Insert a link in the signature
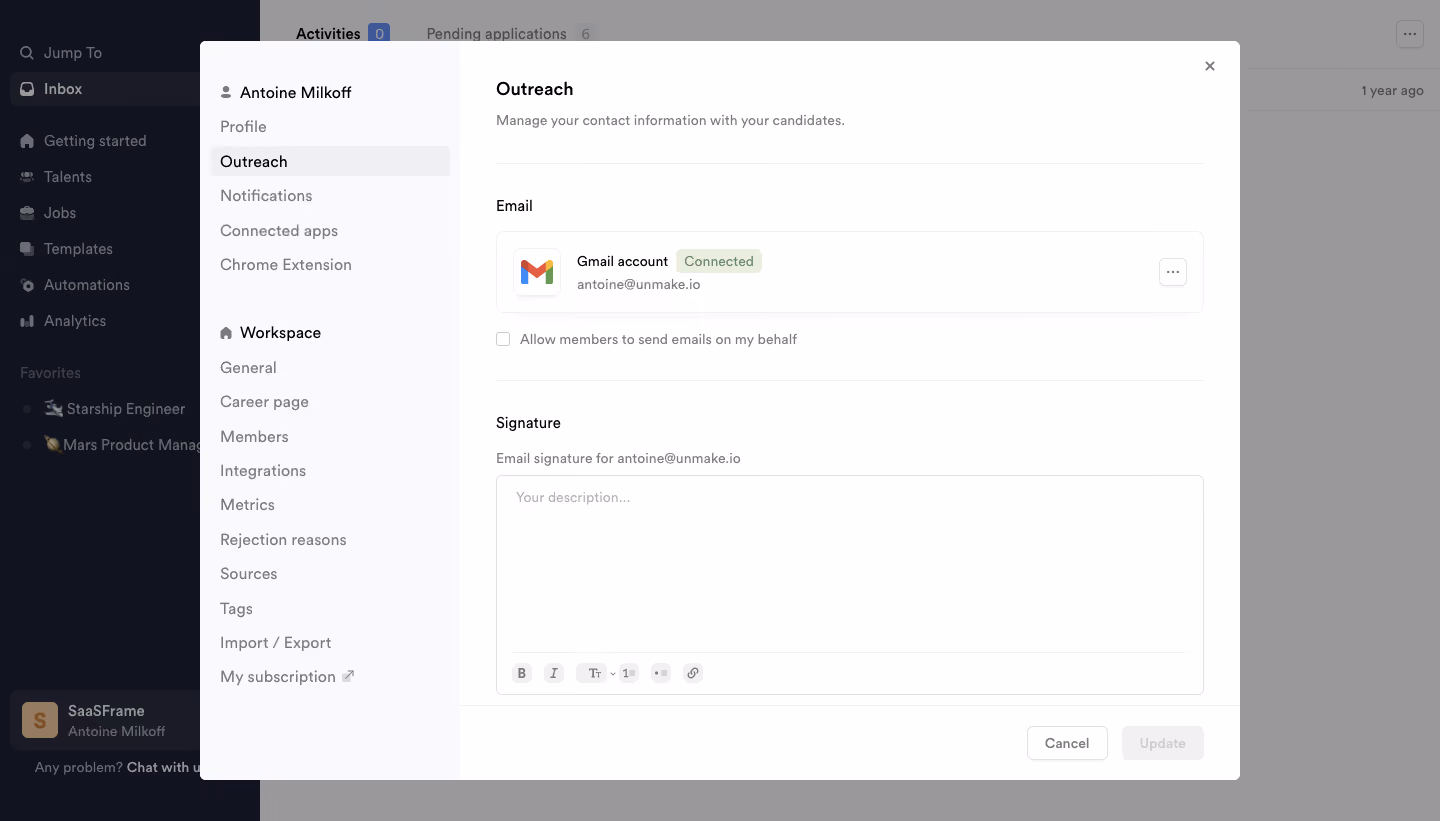1440x821 pixels. tap(693, 673)
